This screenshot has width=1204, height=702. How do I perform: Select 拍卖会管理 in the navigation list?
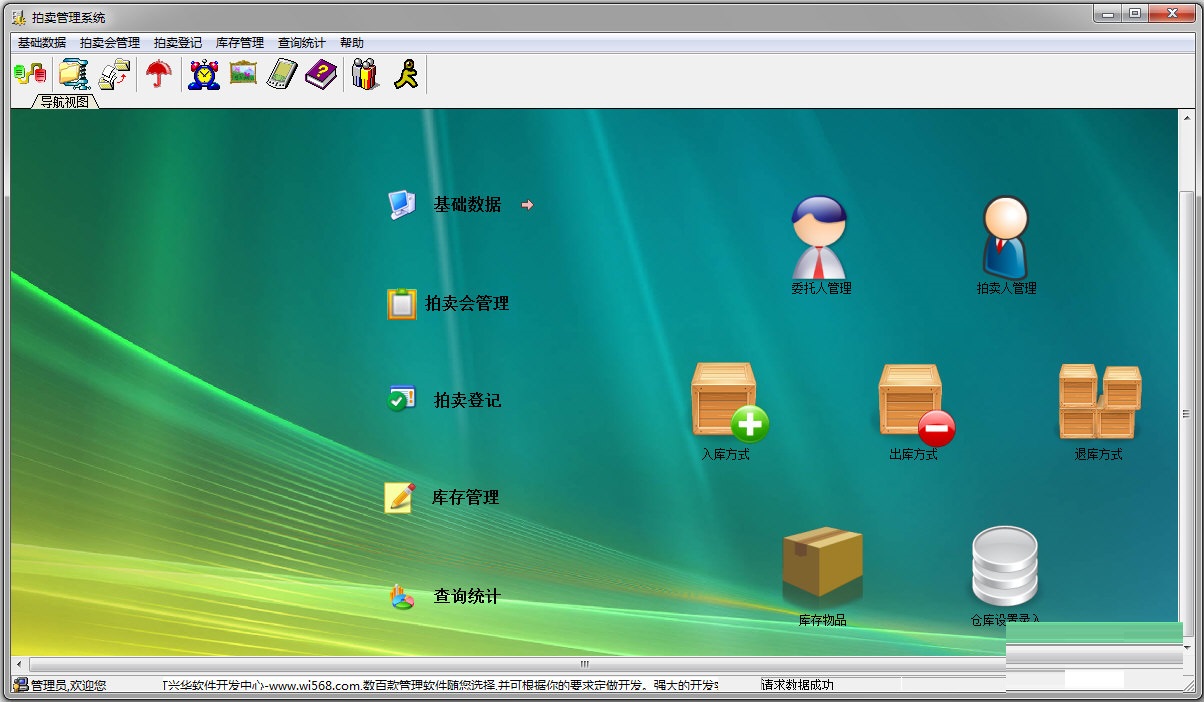point(467,304)
